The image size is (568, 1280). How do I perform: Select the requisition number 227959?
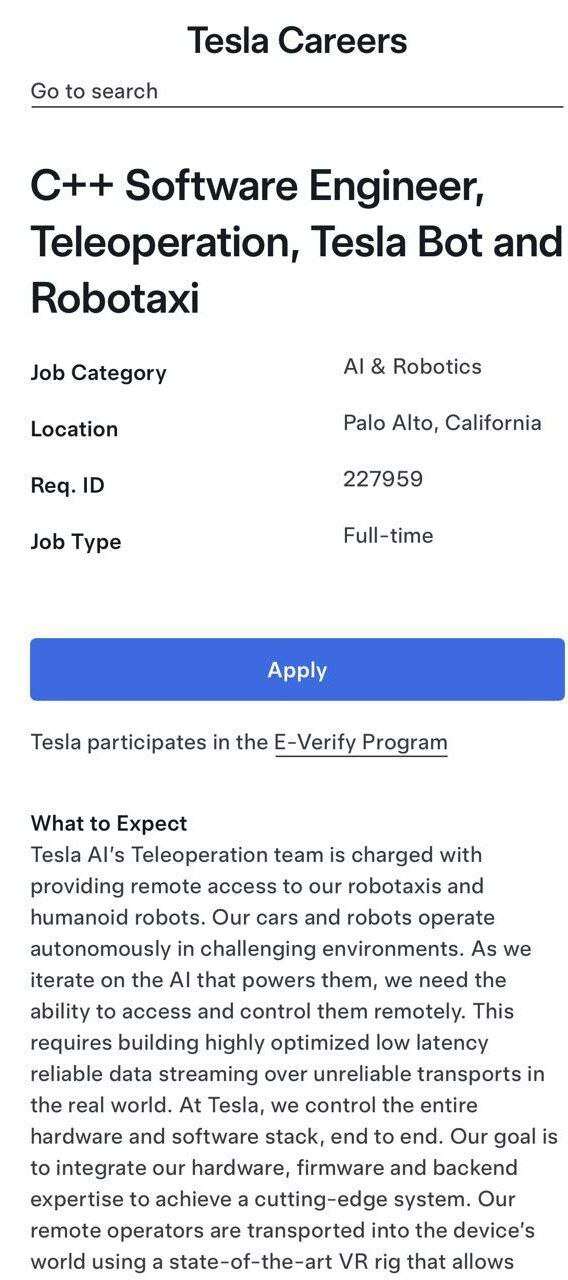(x=383, y=479)
